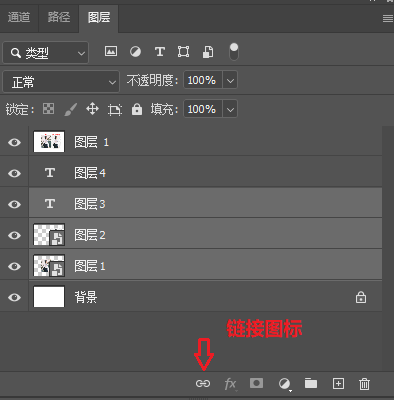Expand the 不透明度 slider arrow
394x400 pixels.
[230, 80]
